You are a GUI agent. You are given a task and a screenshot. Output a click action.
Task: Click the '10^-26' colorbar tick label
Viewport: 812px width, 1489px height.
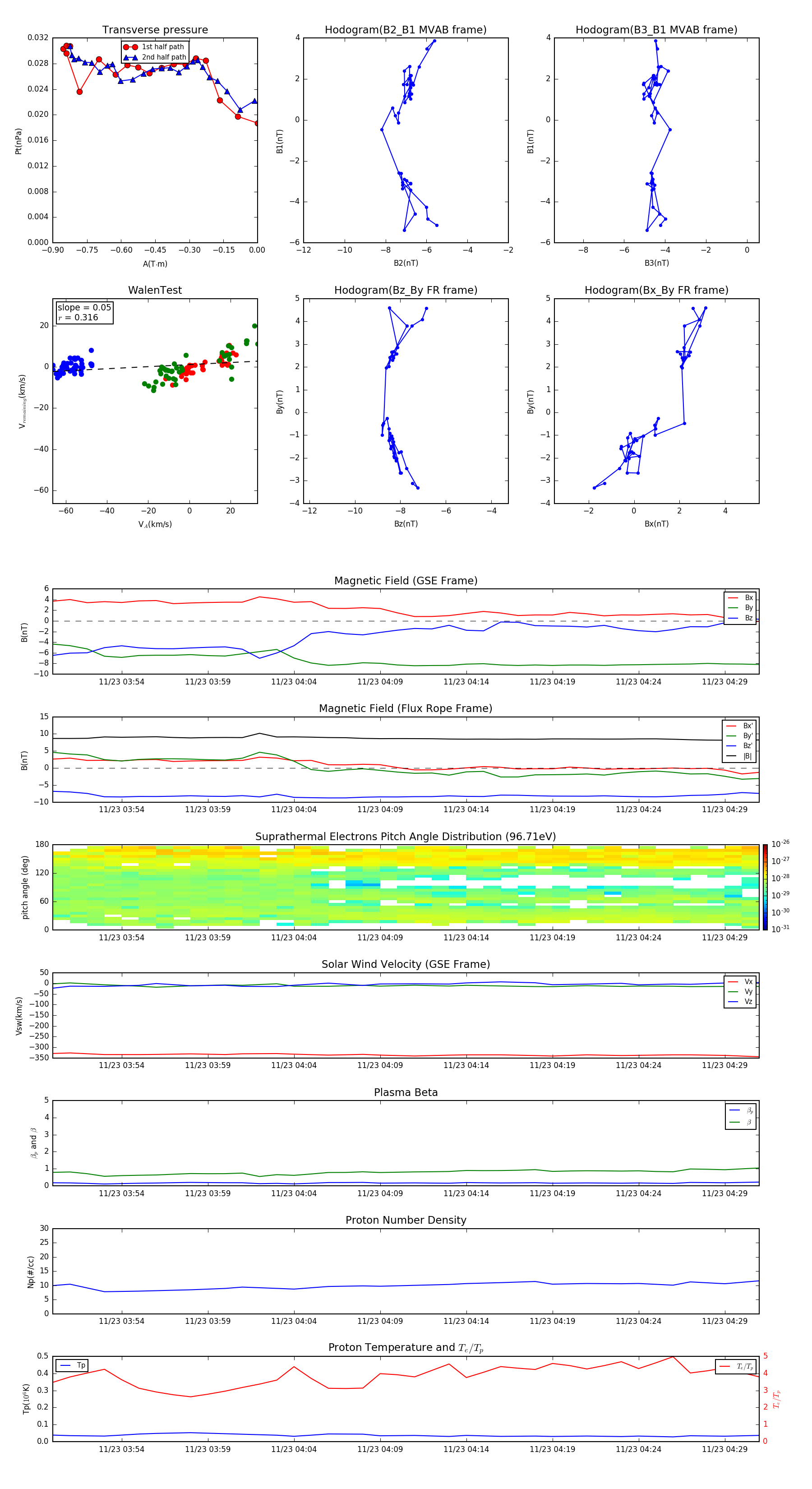click(x=780, y=844)
